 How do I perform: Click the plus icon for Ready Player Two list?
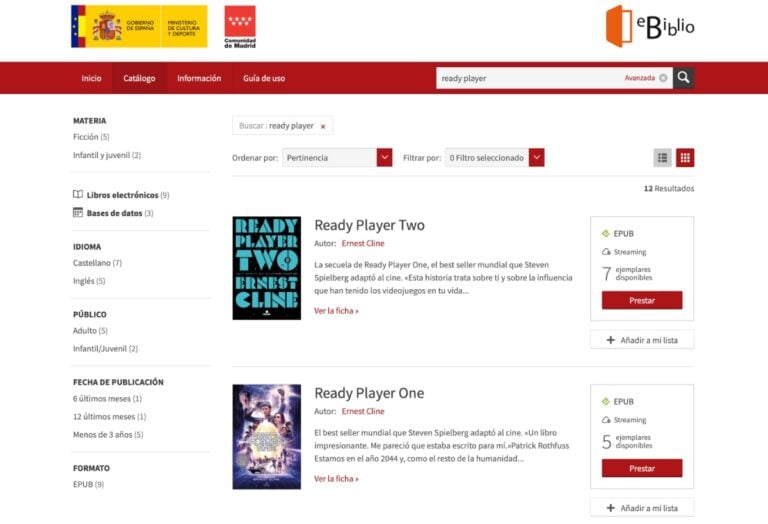[610, 340]
